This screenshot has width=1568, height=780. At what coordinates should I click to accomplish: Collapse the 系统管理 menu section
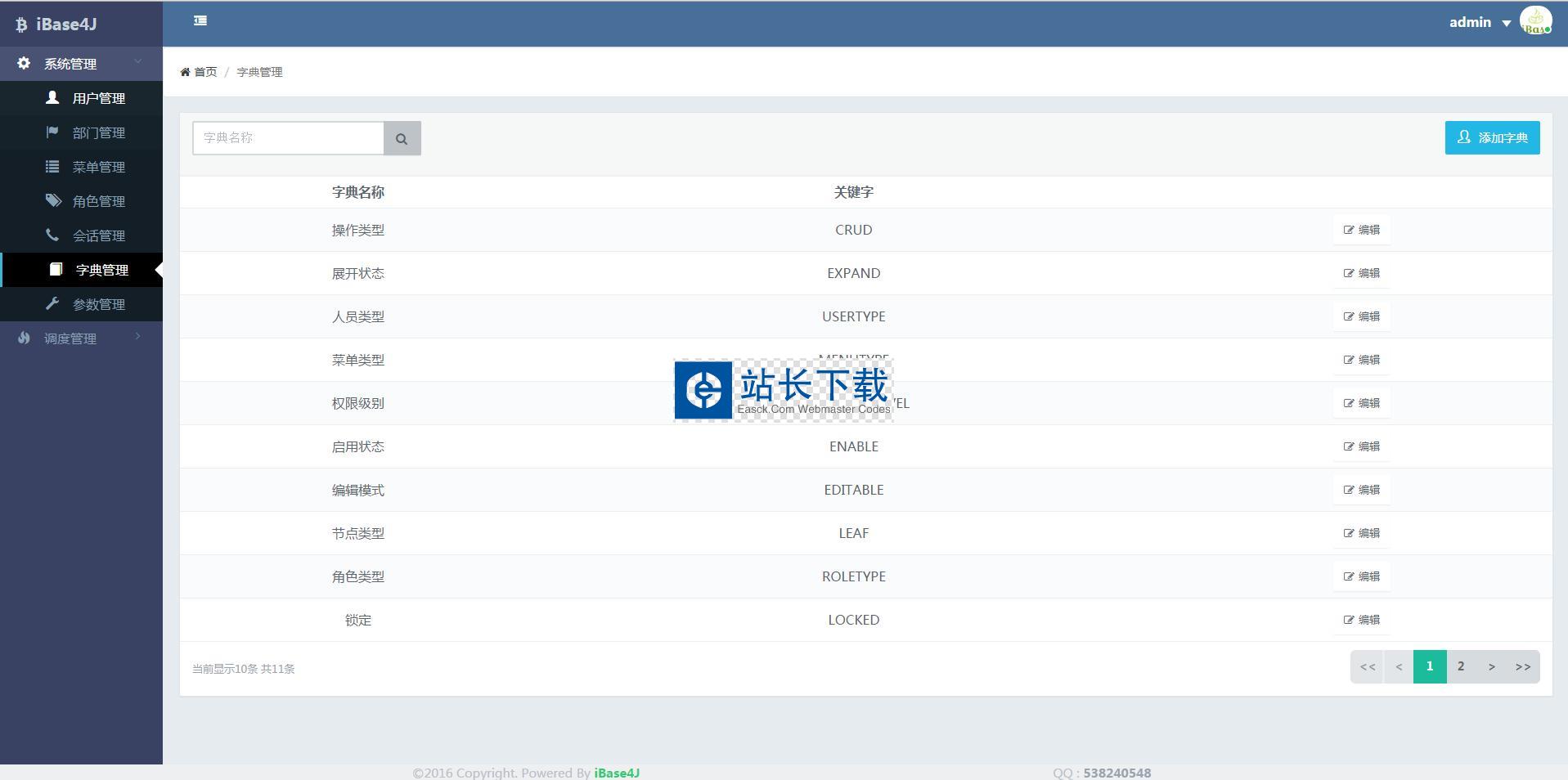pyautogui.click(x=81, y=64)
